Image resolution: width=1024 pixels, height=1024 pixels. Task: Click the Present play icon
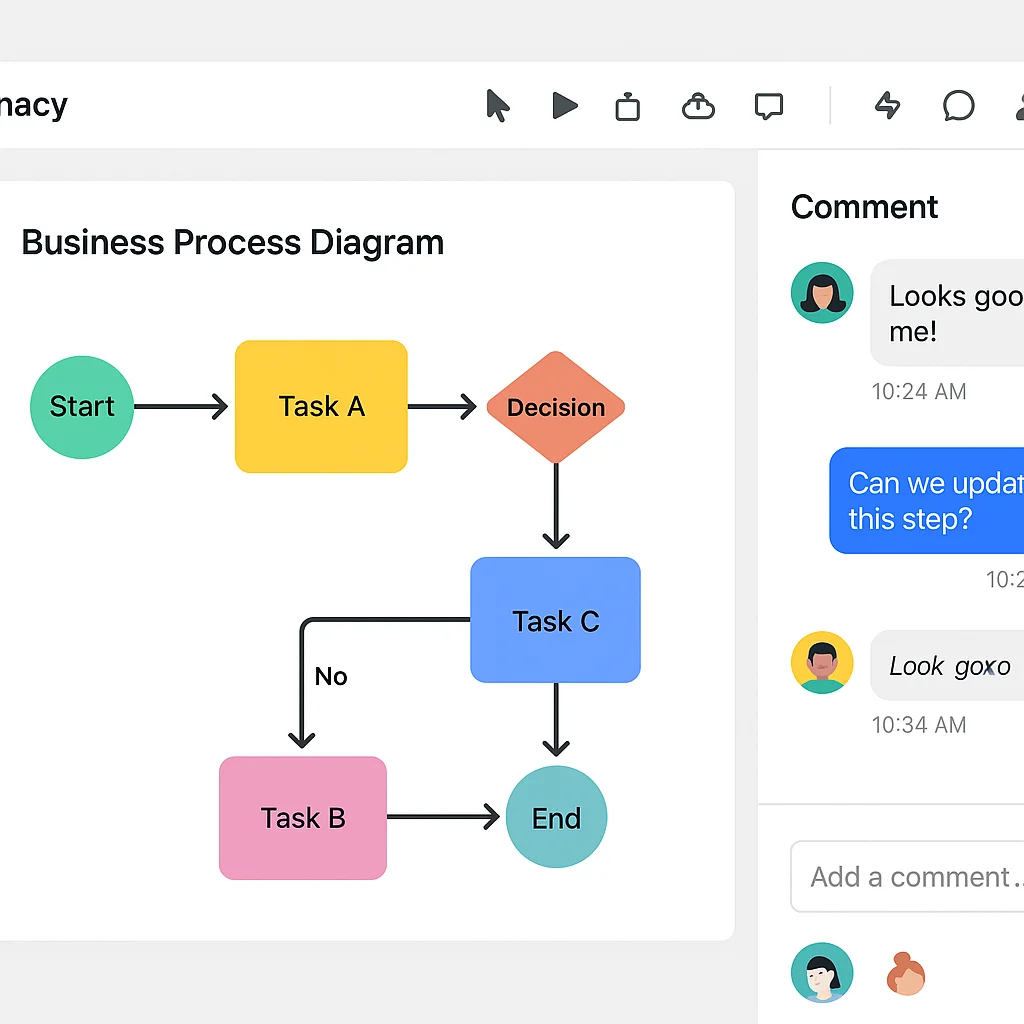564,106
